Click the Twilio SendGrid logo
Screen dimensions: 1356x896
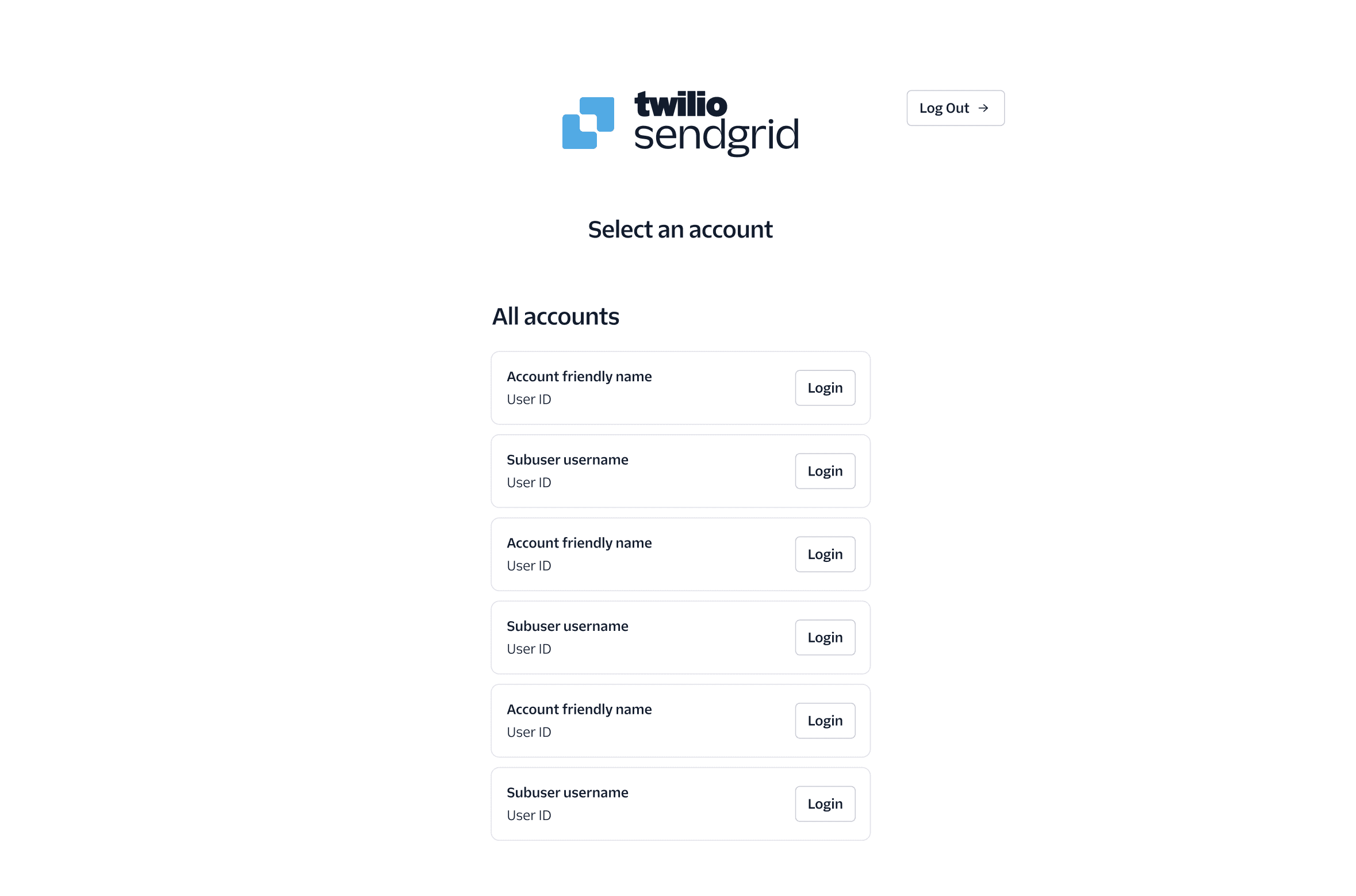click(680, 123)
